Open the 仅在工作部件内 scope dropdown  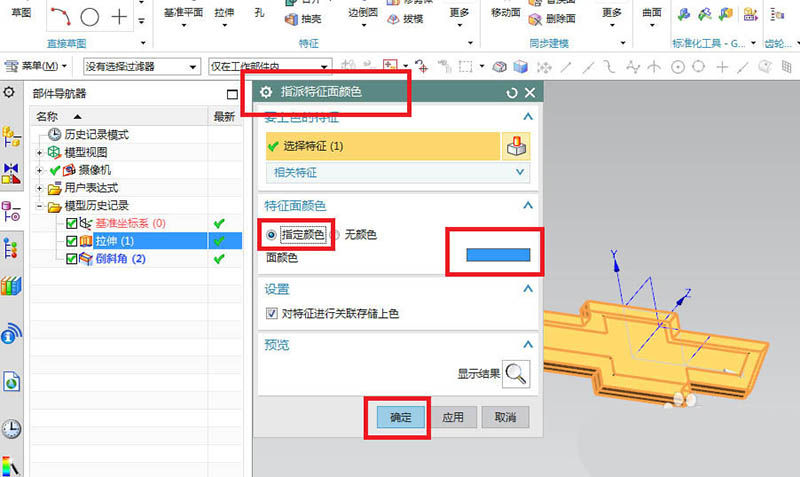point(270,66)
